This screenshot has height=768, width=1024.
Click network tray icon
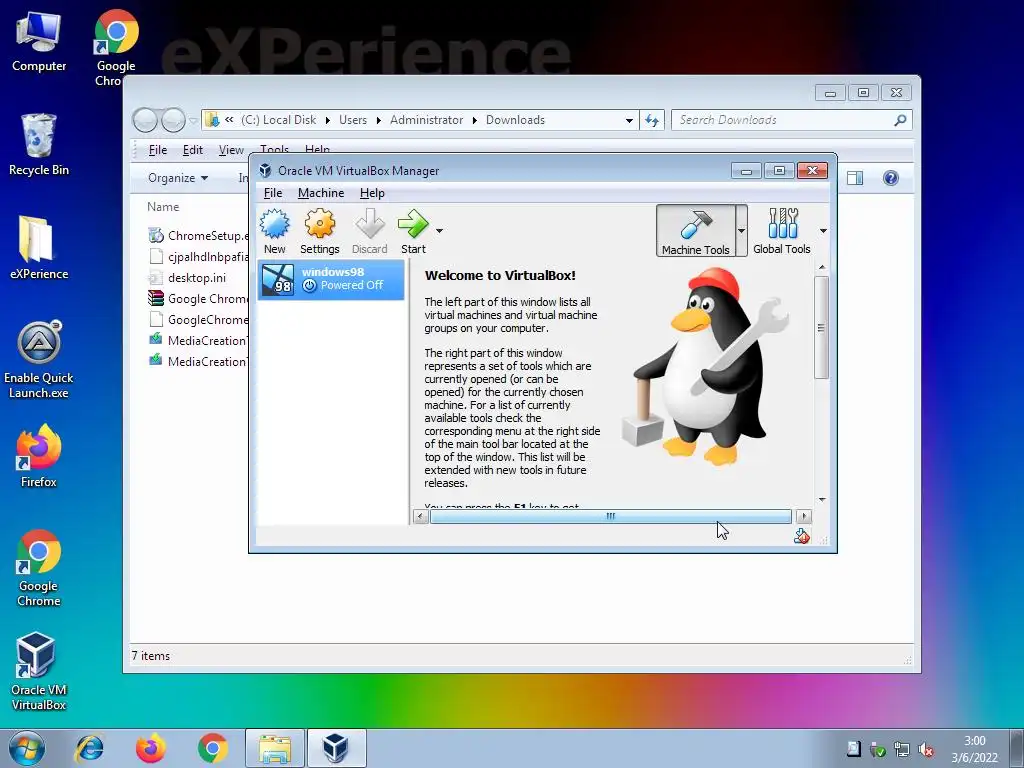[x=902, y=750]
